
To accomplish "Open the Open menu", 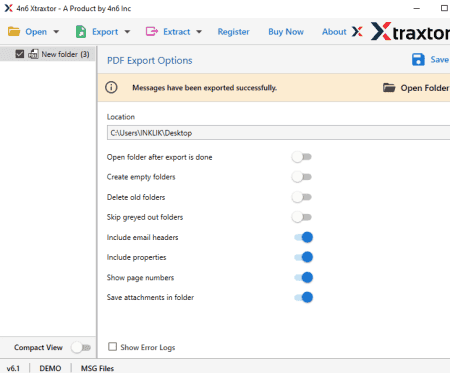I will (36, 32).
